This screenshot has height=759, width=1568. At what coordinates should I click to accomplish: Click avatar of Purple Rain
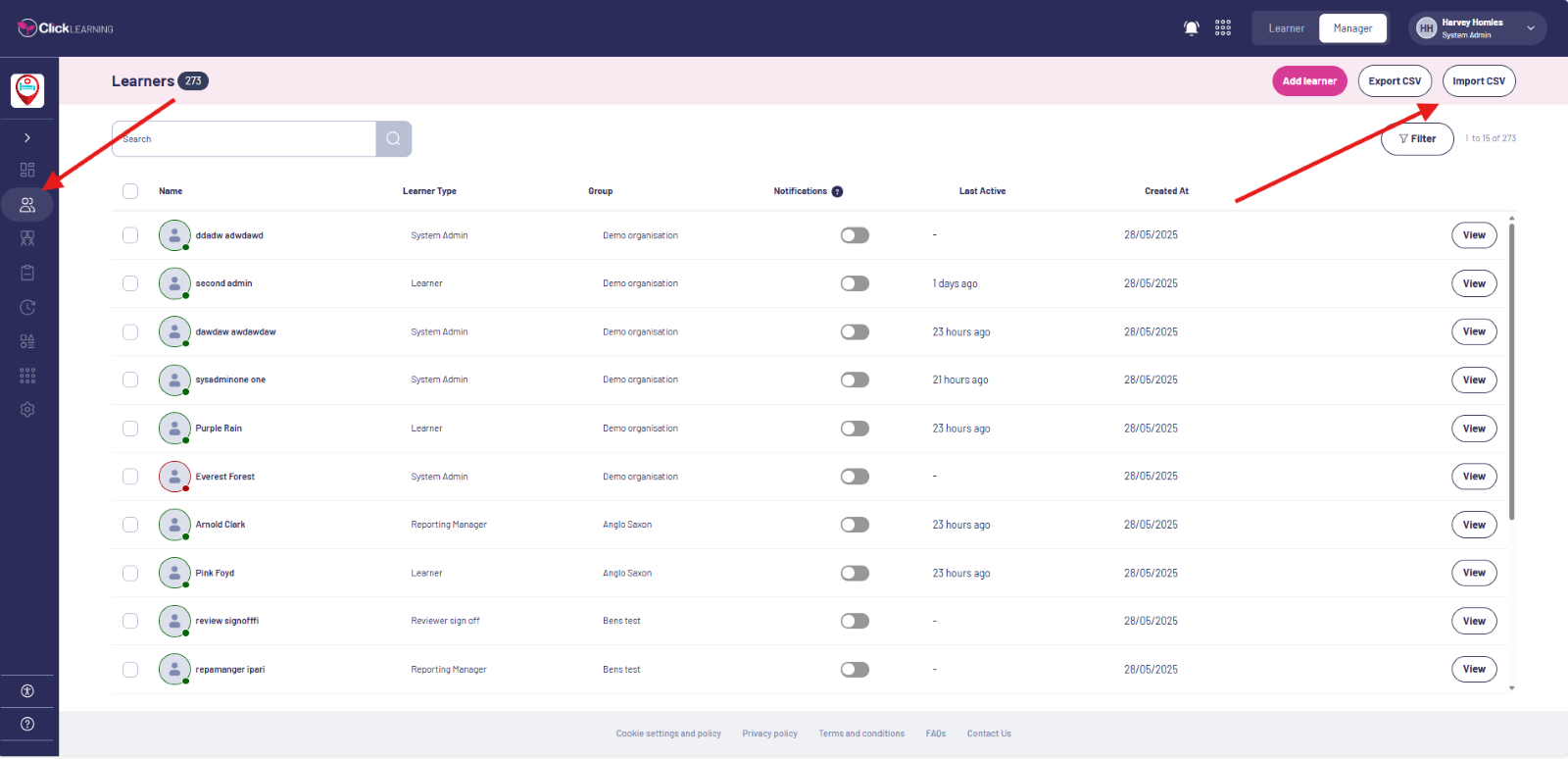174,429
